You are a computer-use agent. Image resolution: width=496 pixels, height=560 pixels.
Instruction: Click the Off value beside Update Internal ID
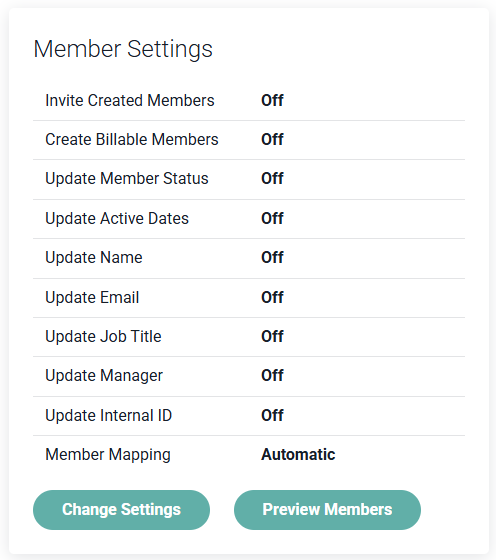pos(272,415)
